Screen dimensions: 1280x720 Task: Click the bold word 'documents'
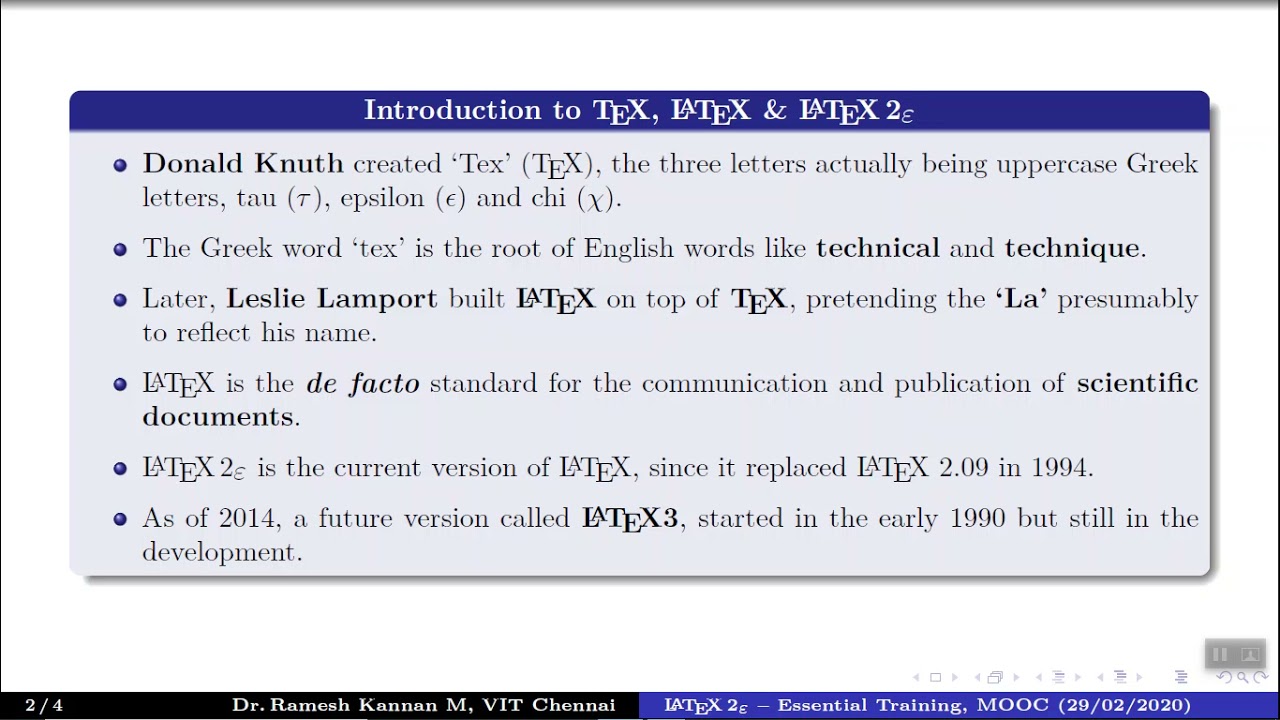click(218, 417)
